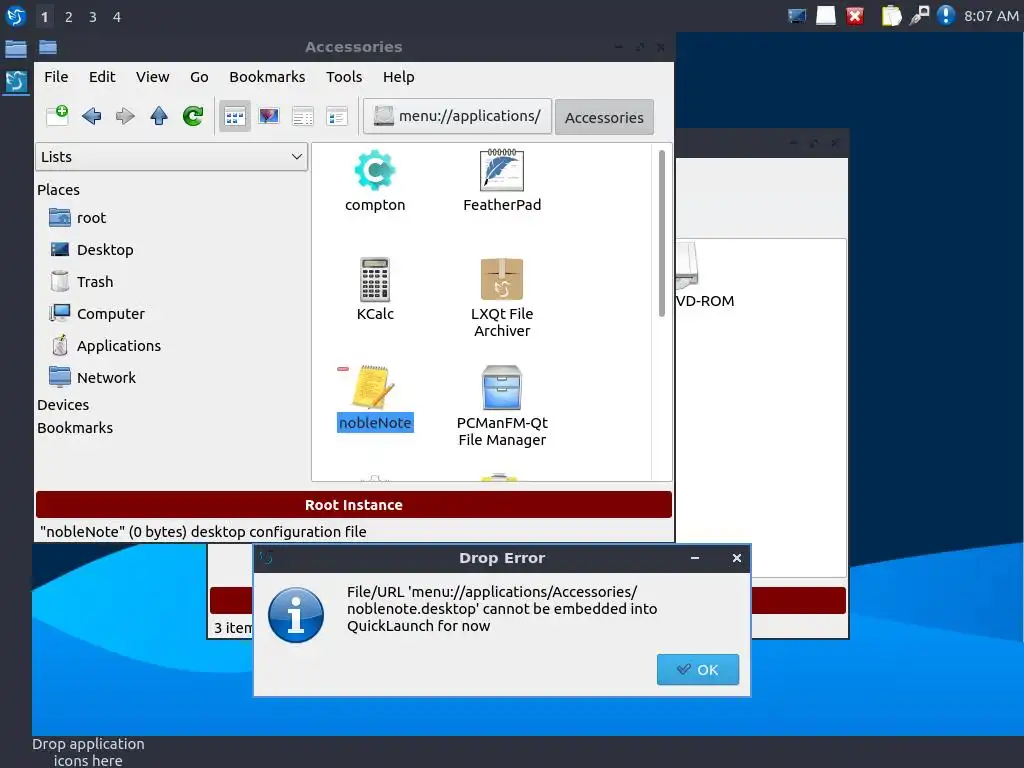The width and height of the screenshot is (1024, 768).
Task: Switch to thumbnail view mode
Action: tap(269, 116)
